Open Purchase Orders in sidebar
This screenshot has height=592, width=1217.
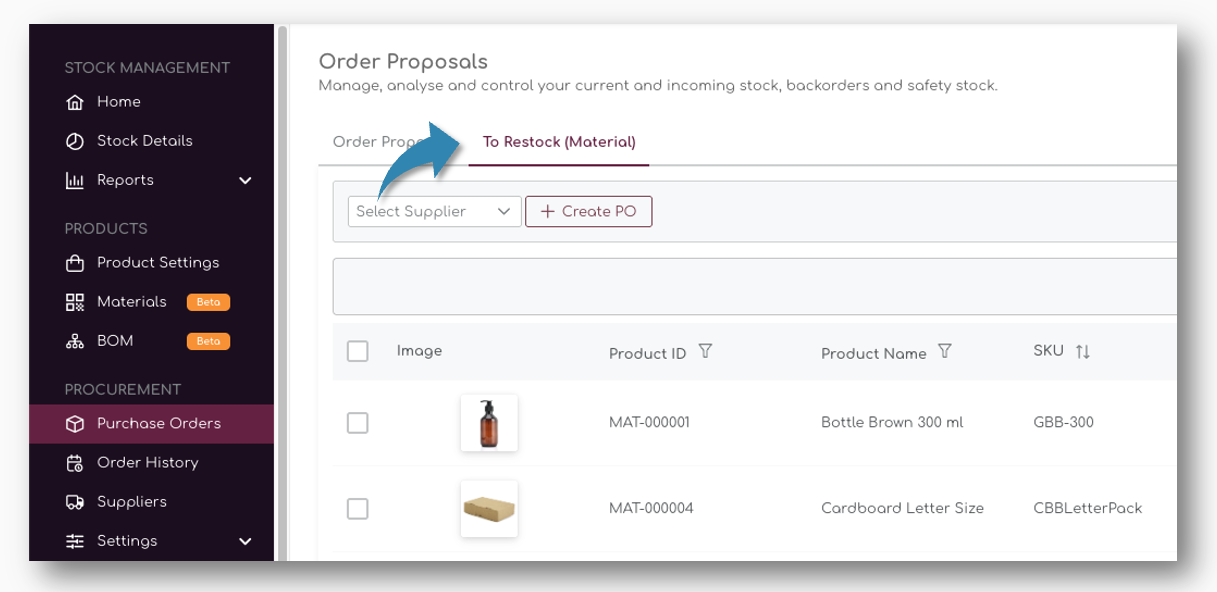158,424
